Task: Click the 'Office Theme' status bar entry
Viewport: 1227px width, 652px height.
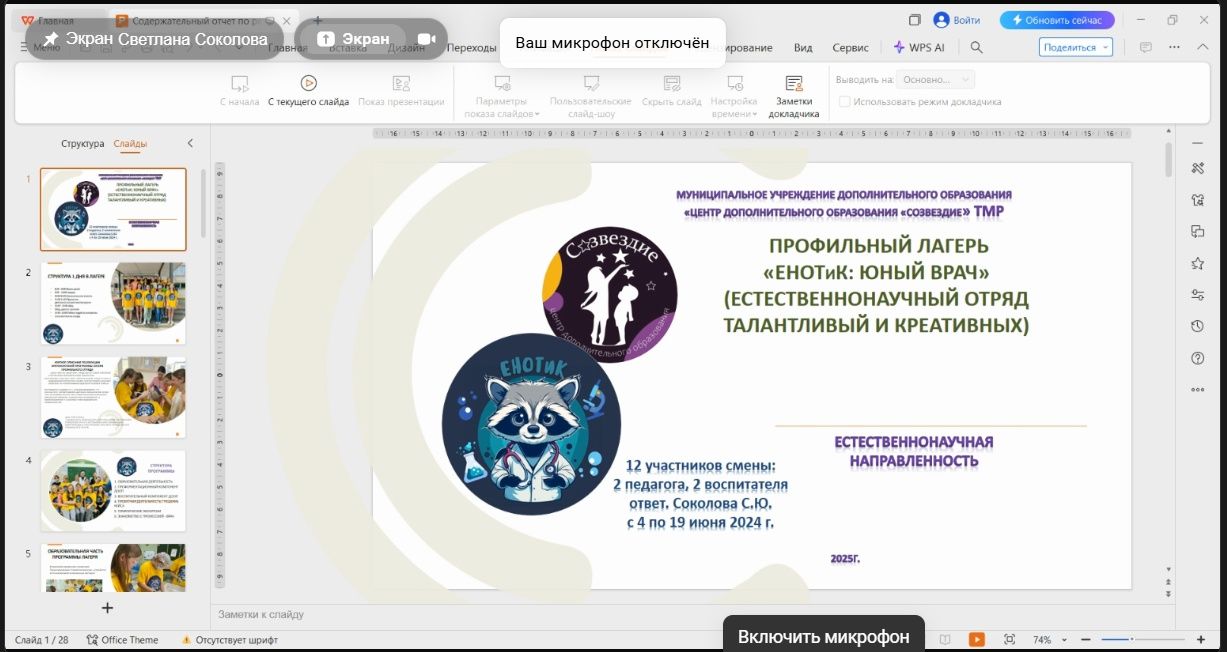Action: click(122, 639)
